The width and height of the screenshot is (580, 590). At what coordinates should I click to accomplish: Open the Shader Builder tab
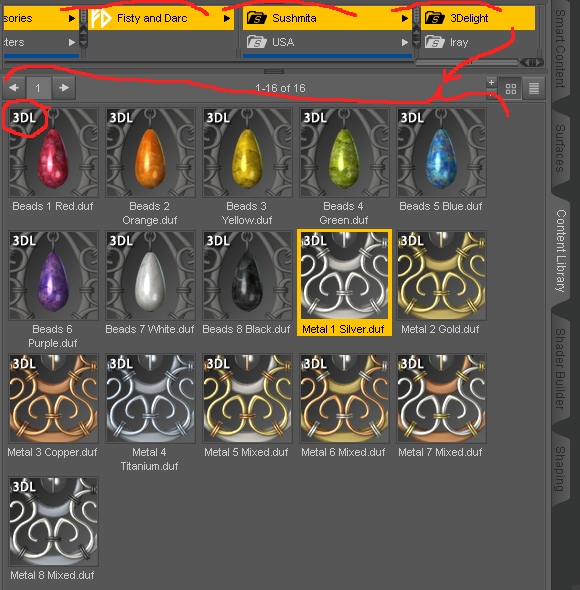[x=560, y=369]
